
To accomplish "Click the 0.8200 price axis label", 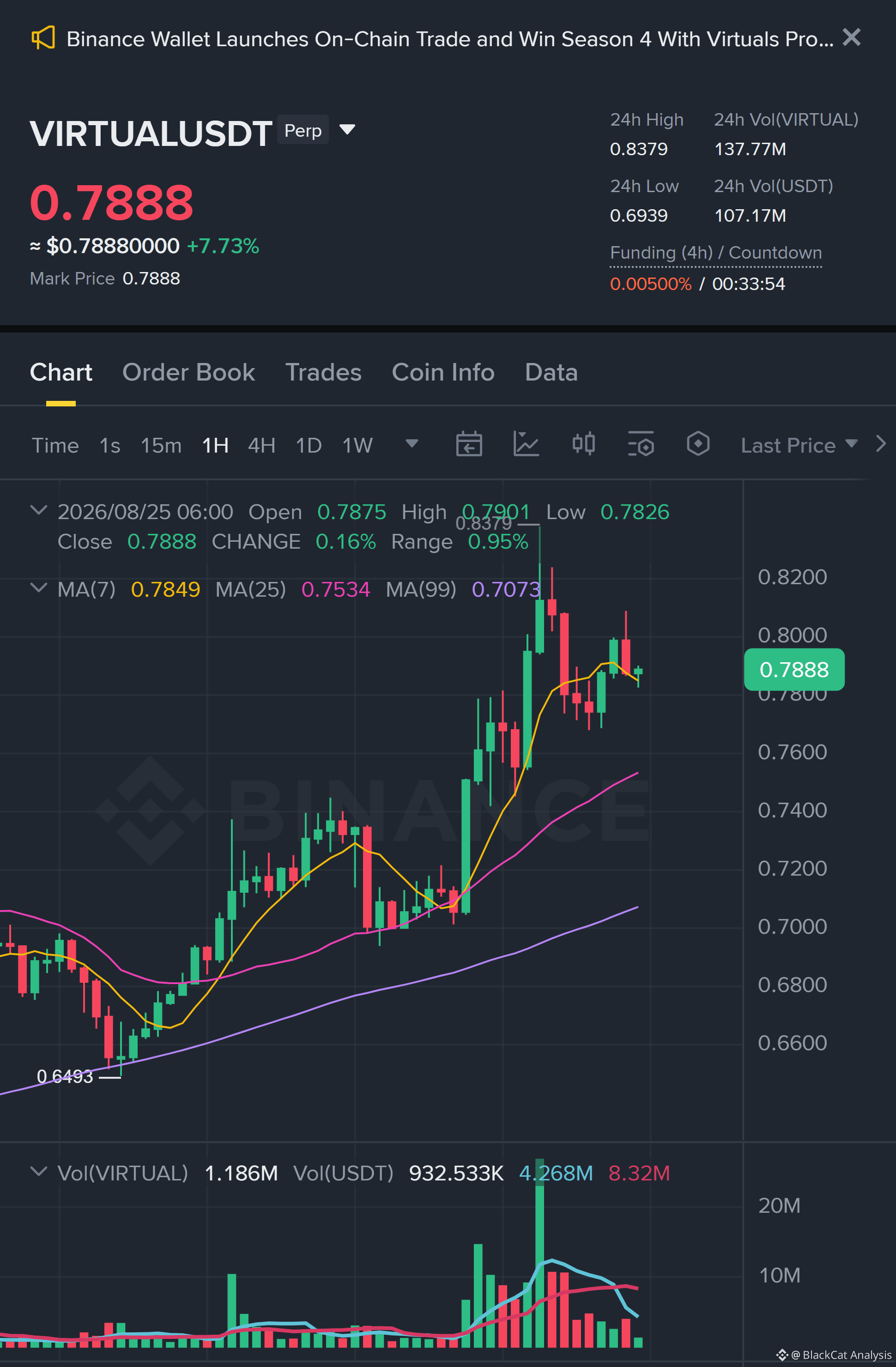I will point(793,577).
